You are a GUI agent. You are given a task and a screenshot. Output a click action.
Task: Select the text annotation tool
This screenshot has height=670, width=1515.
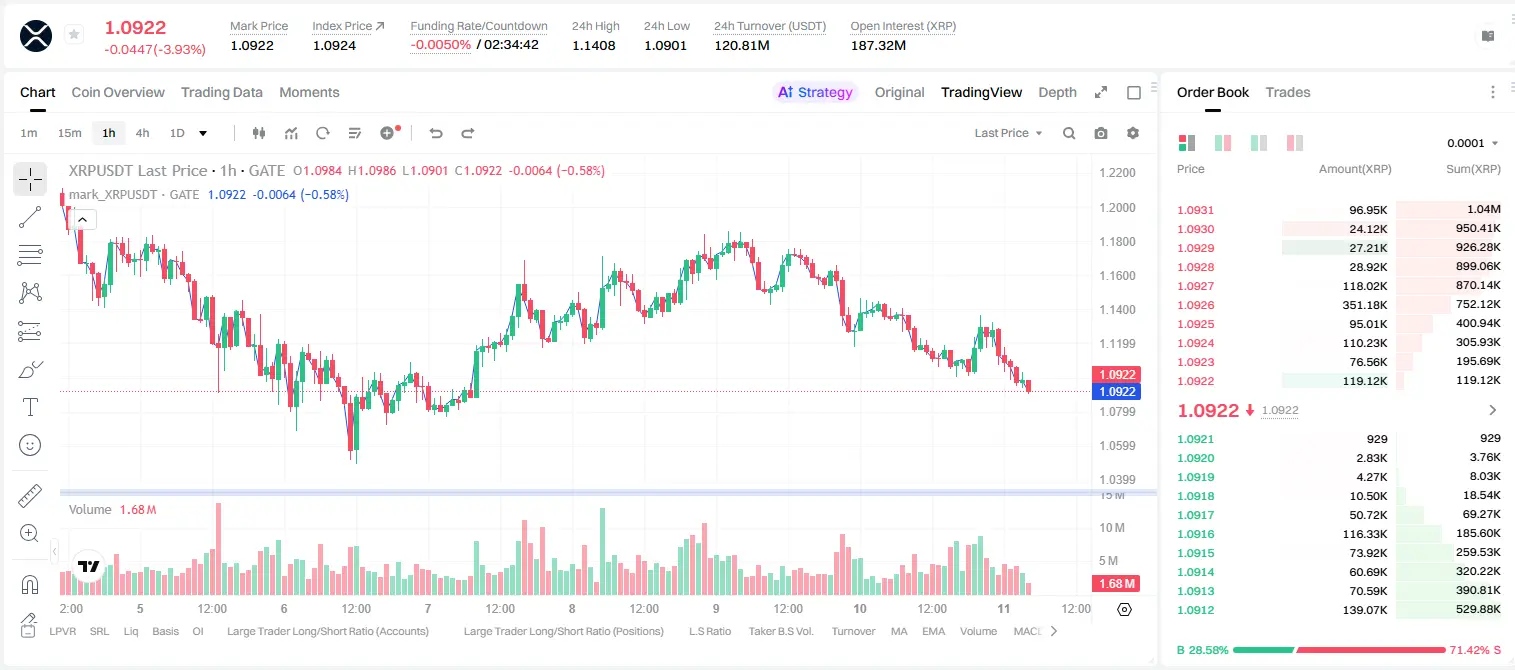tap(30, 407)
